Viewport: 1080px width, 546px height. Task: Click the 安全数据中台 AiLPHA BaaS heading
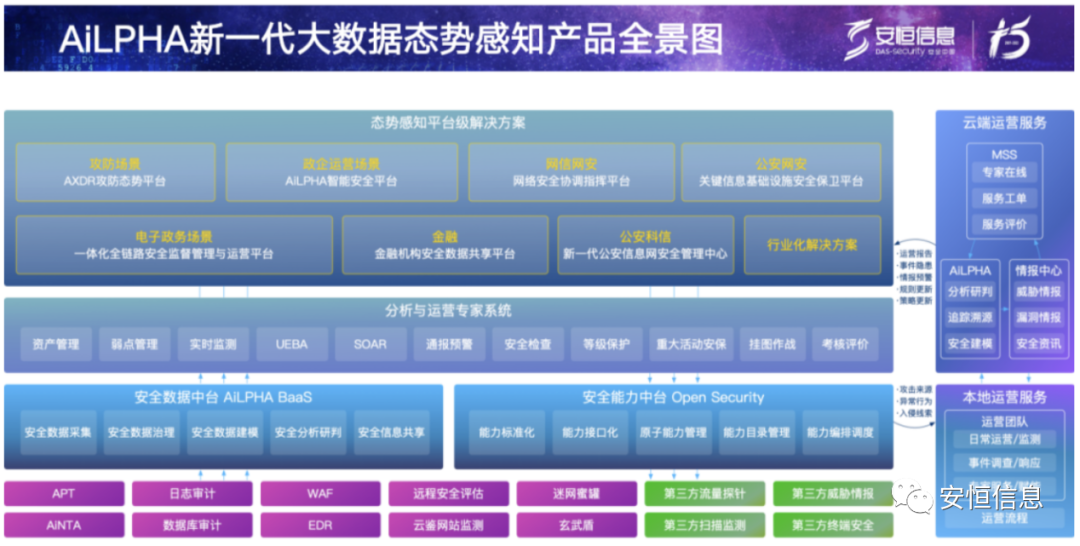click(223, 397)
